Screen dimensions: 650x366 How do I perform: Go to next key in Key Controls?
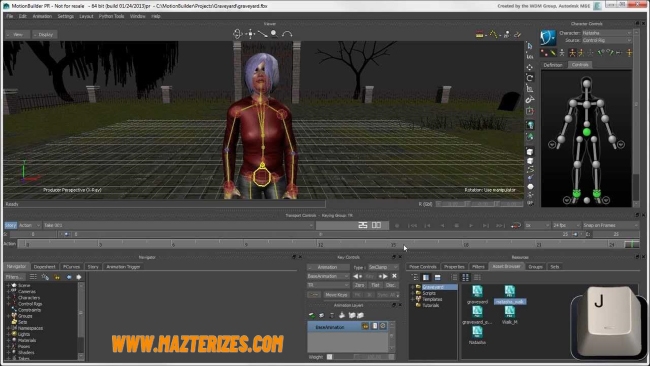[383, 276]
